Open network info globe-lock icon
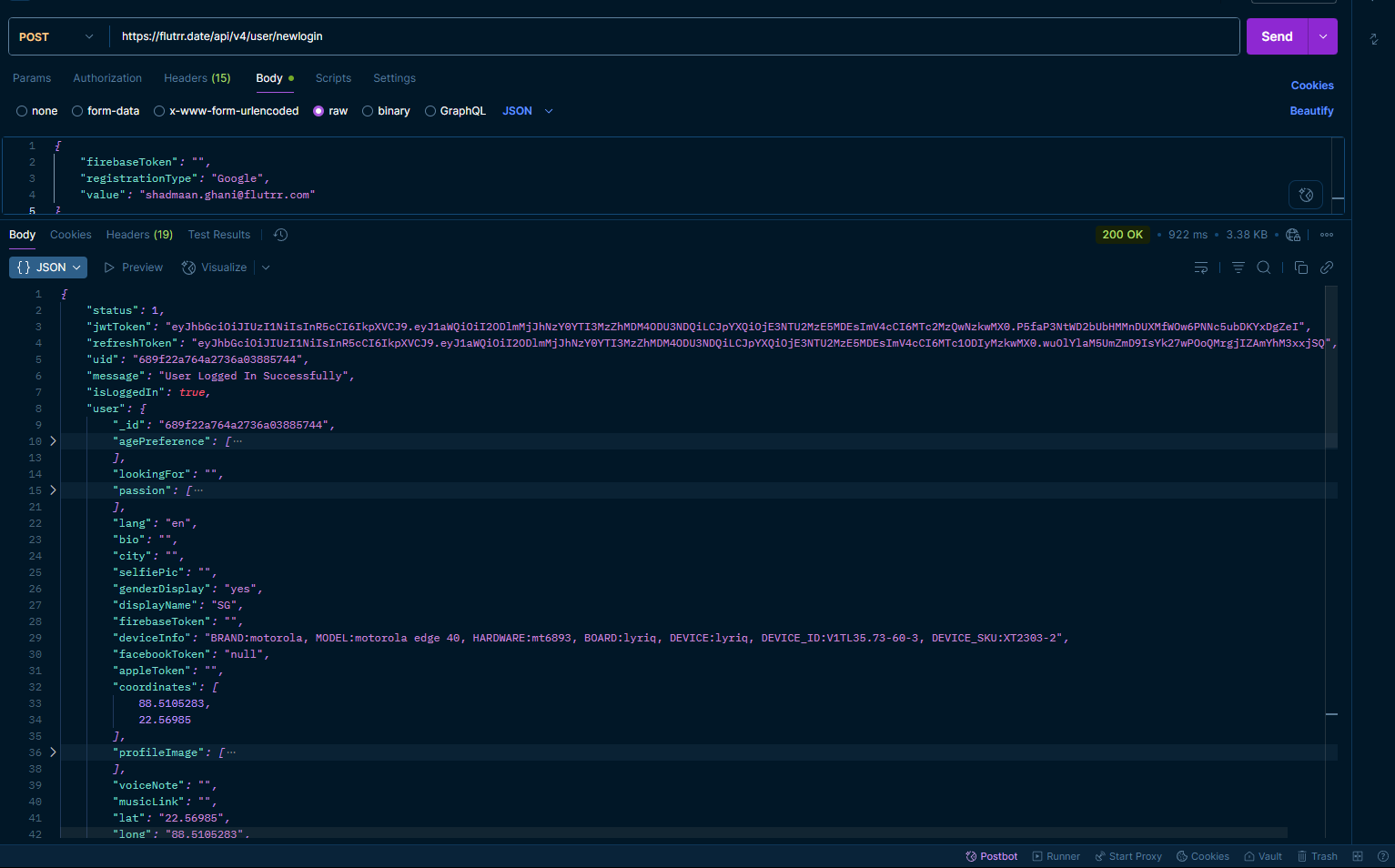This screenshot has width=1395, height=868. point(1293,235)
